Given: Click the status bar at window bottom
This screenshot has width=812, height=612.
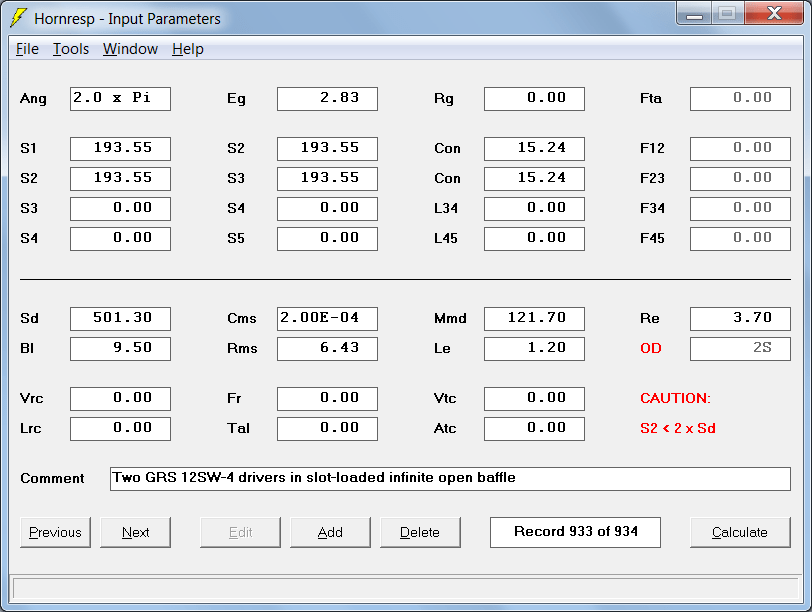Looking at the screenshot, I should 406,589.
